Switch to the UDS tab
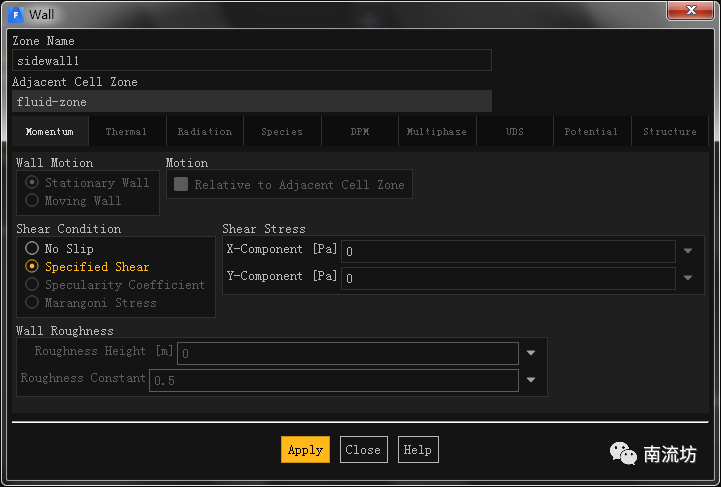This screenshot has height=487, width=721. click(515, 132)
